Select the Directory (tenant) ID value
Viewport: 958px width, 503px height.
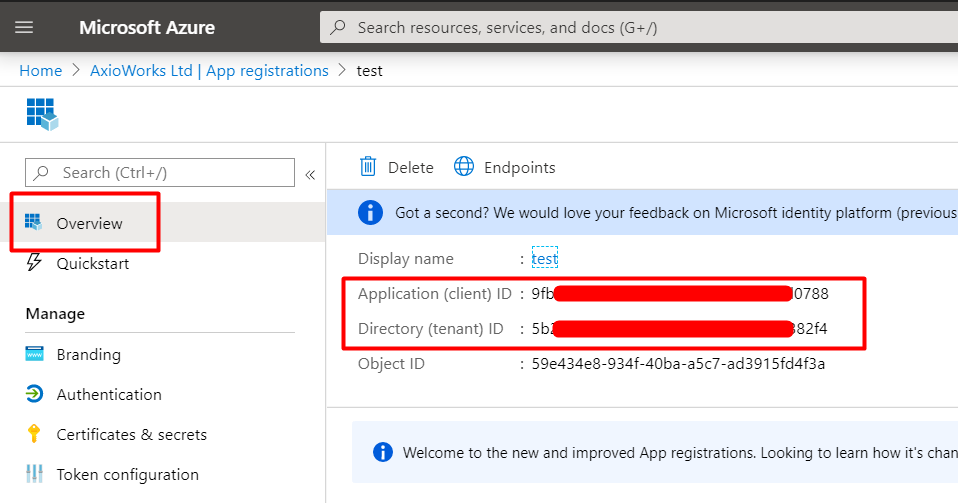(679, 329)
